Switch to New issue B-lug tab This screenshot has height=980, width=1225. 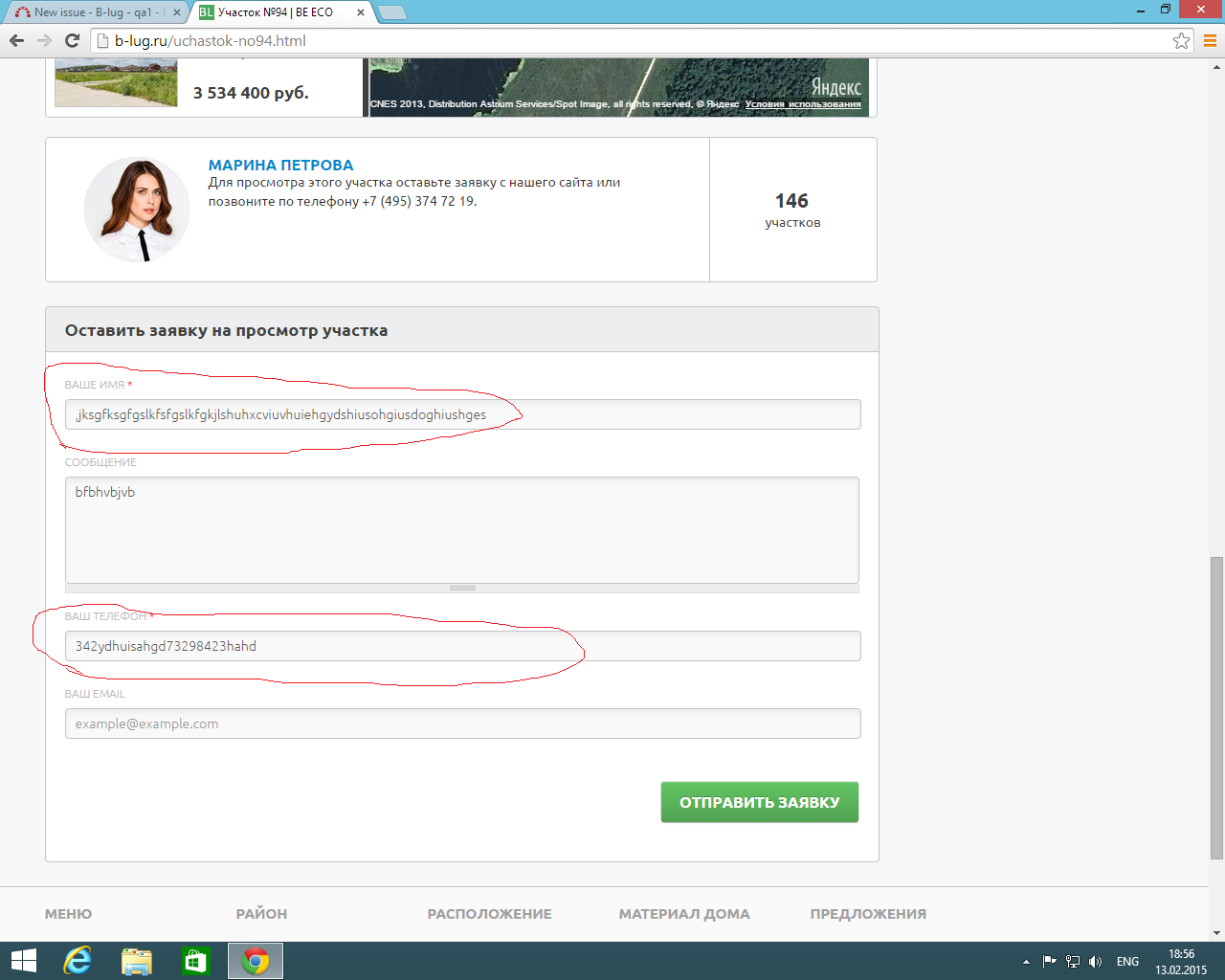[94, 12]
